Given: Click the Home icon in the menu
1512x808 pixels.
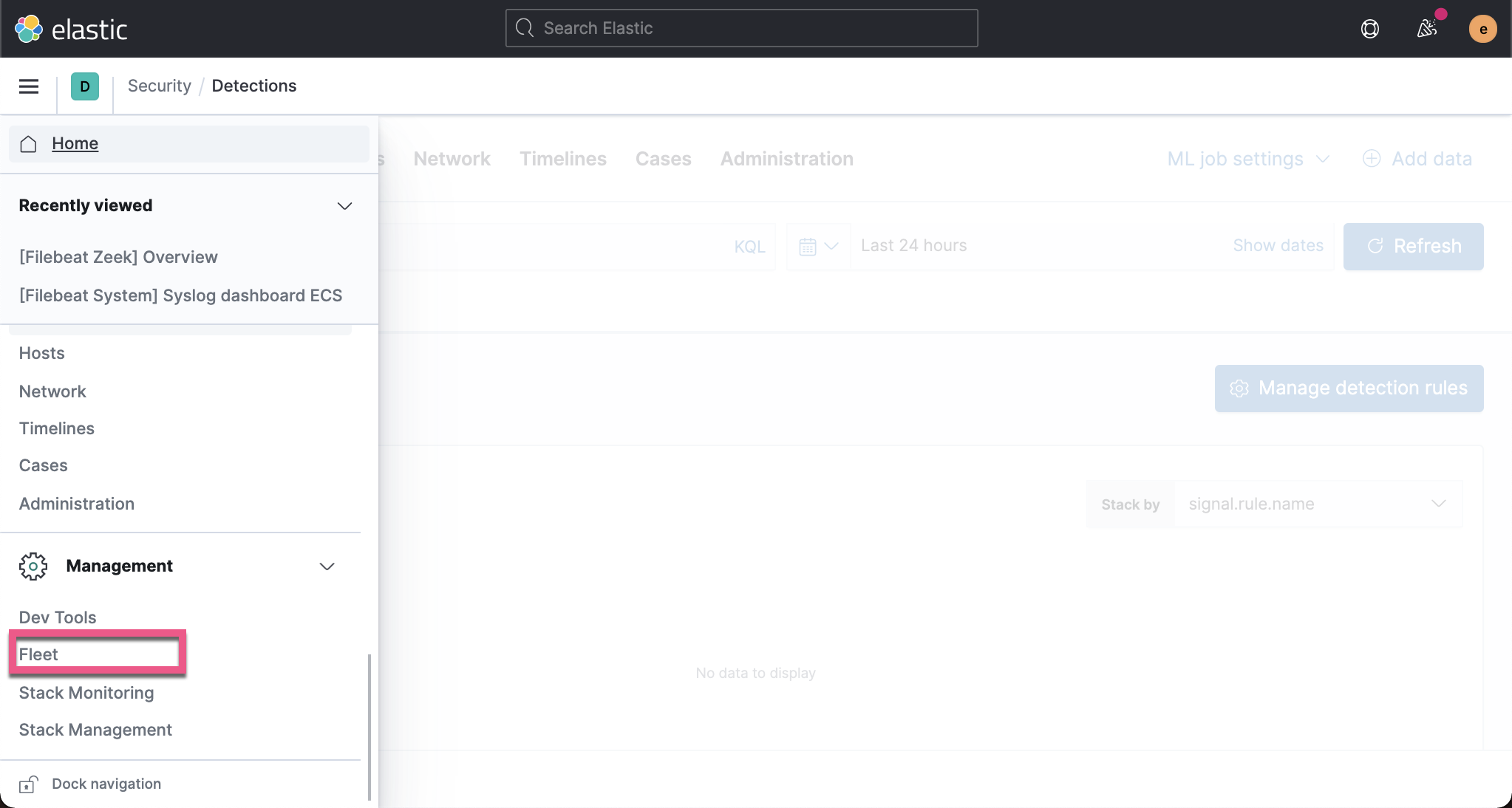Looking at the screenshot, I should [x=28, y=144].
